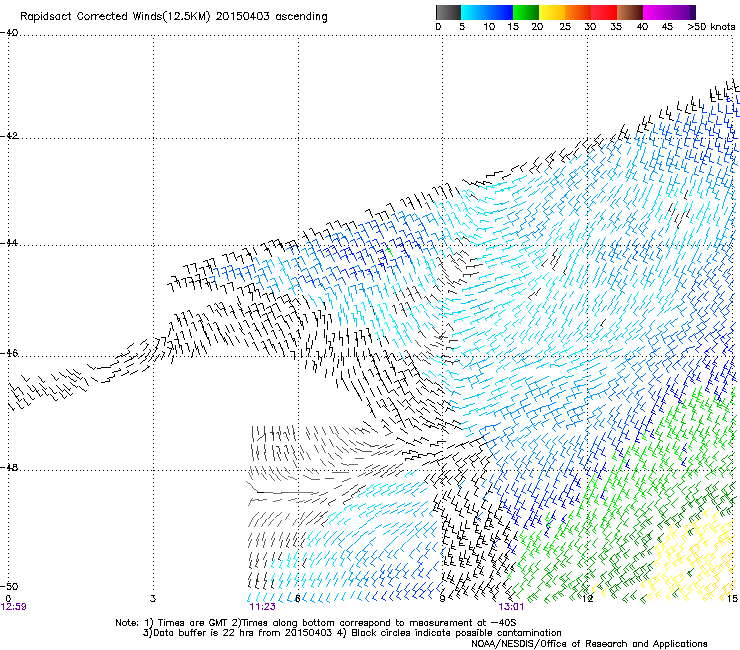740x650 pixels.
Task: Select the green 15-20 knots legend swatch
Action: [526, 12]
